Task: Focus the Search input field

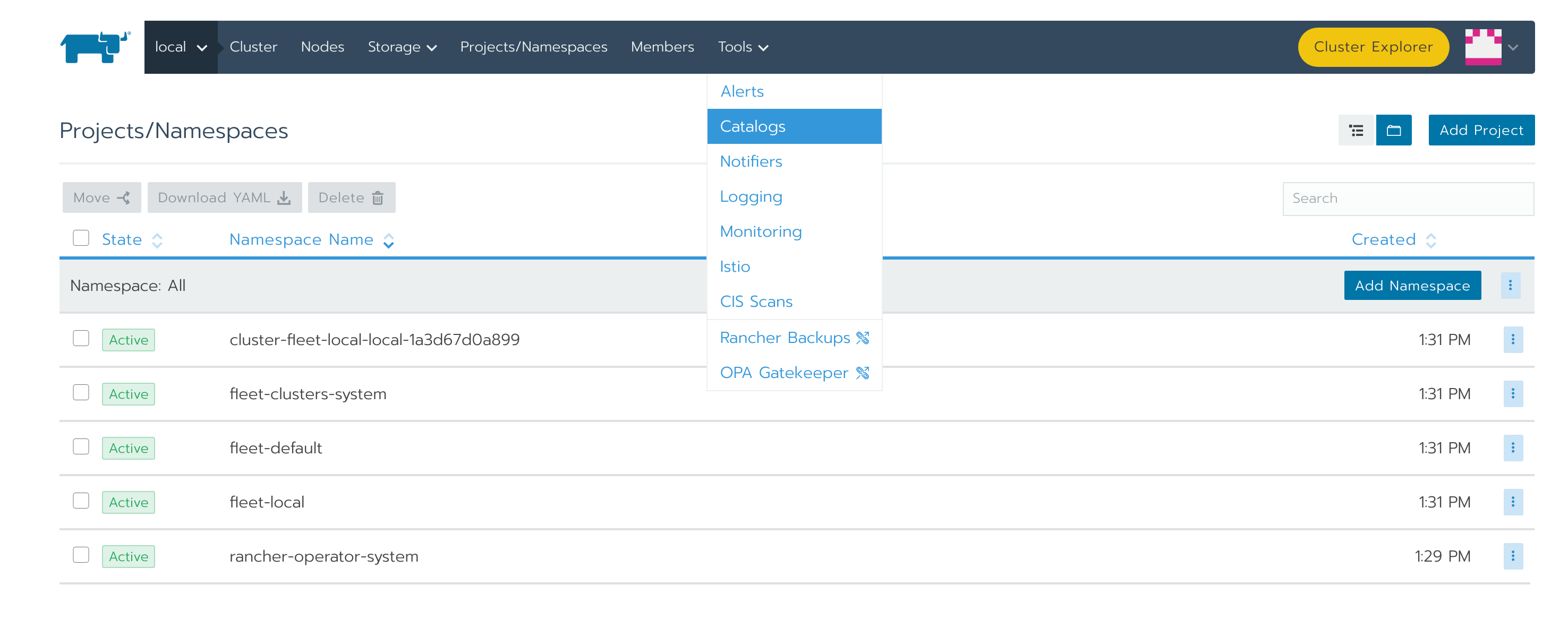Action: 1407,199
